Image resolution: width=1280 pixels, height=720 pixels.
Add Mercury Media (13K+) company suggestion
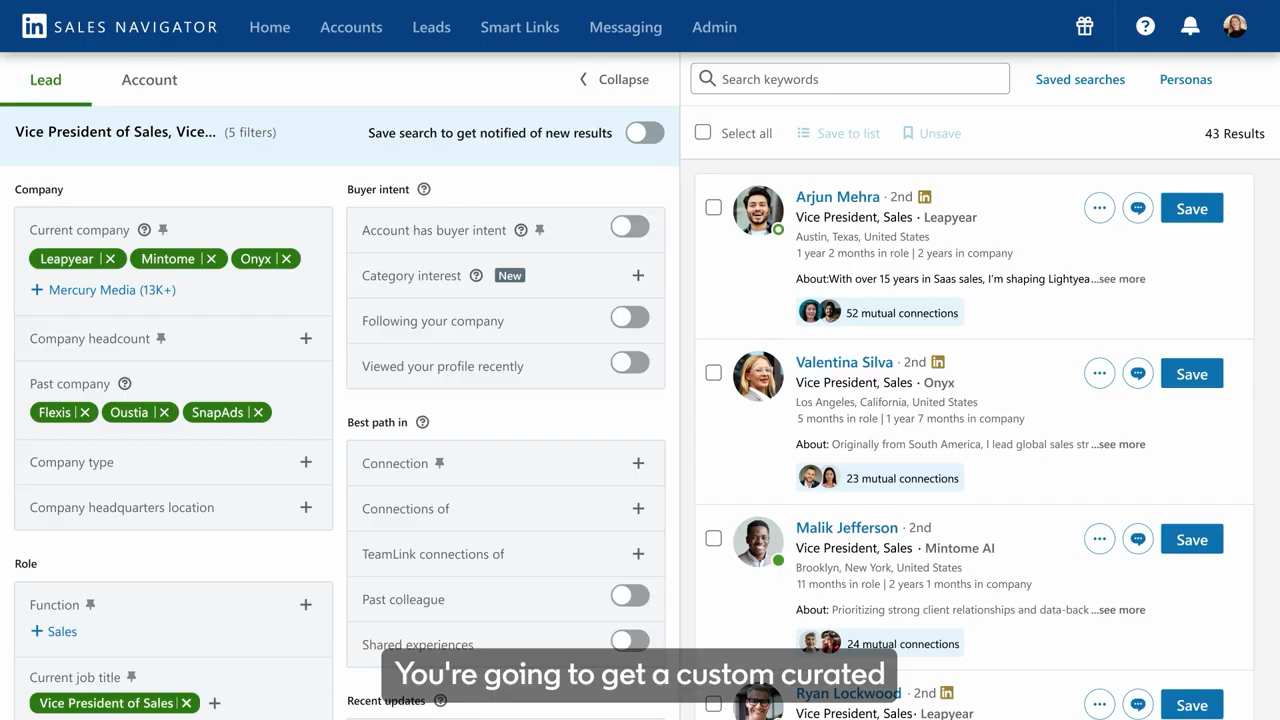click(103, 290)
